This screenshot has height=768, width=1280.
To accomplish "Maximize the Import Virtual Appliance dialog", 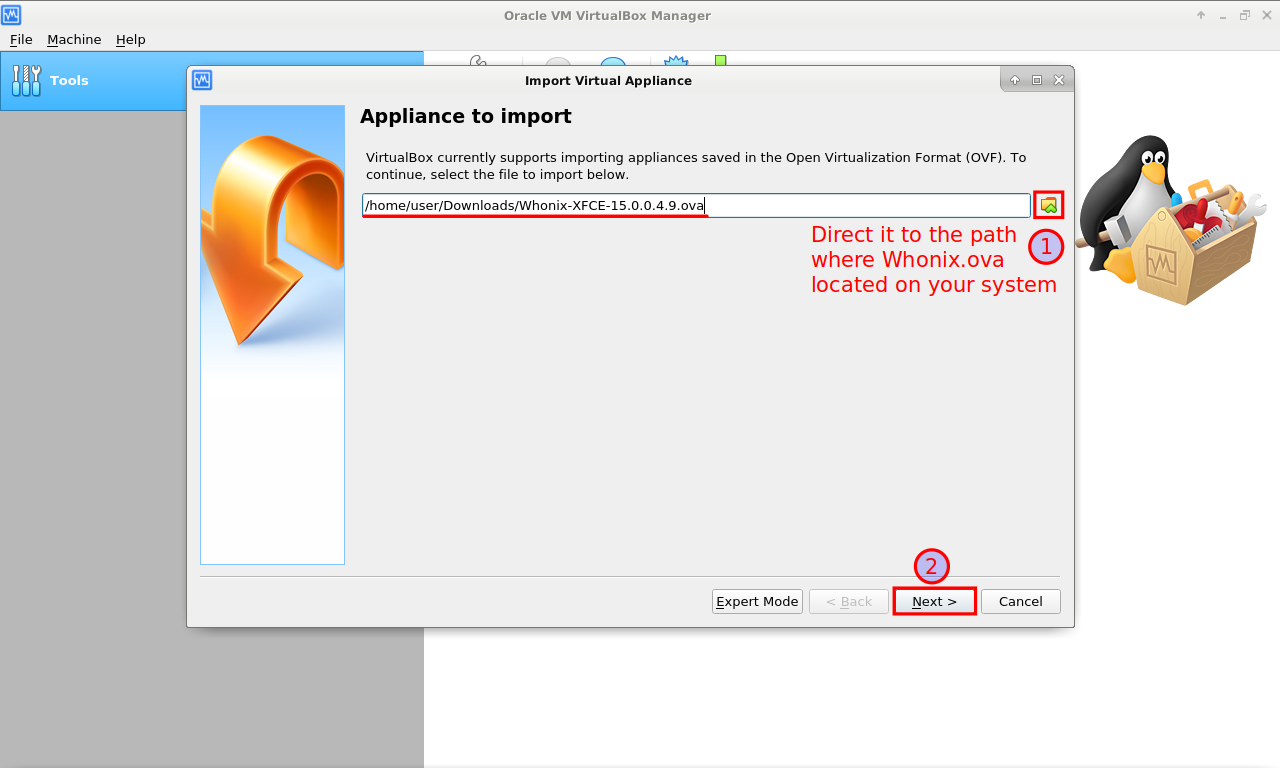I will coord(1036,80).
